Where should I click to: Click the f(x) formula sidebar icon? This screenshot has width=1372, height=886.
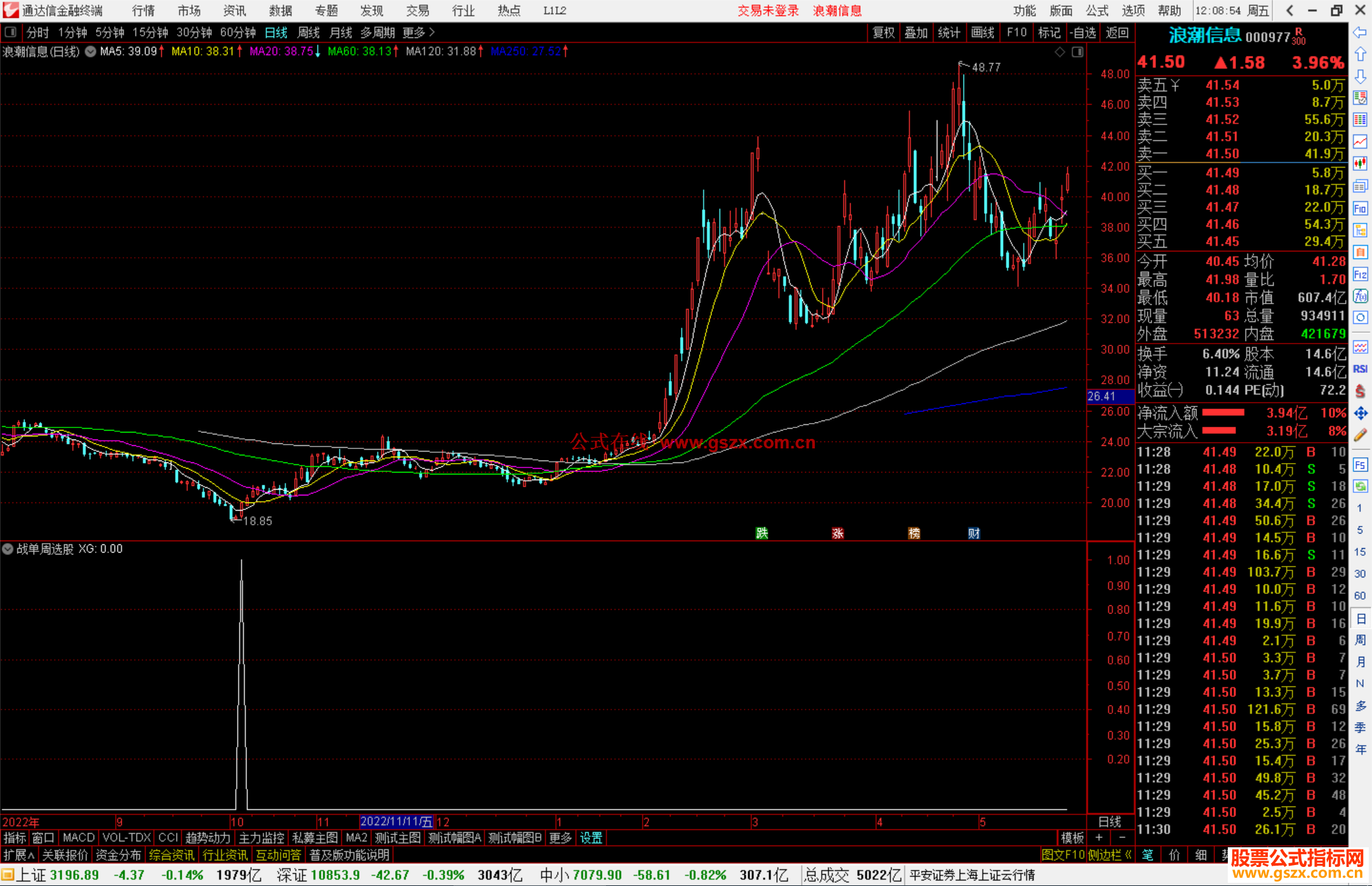point(1360,296)
